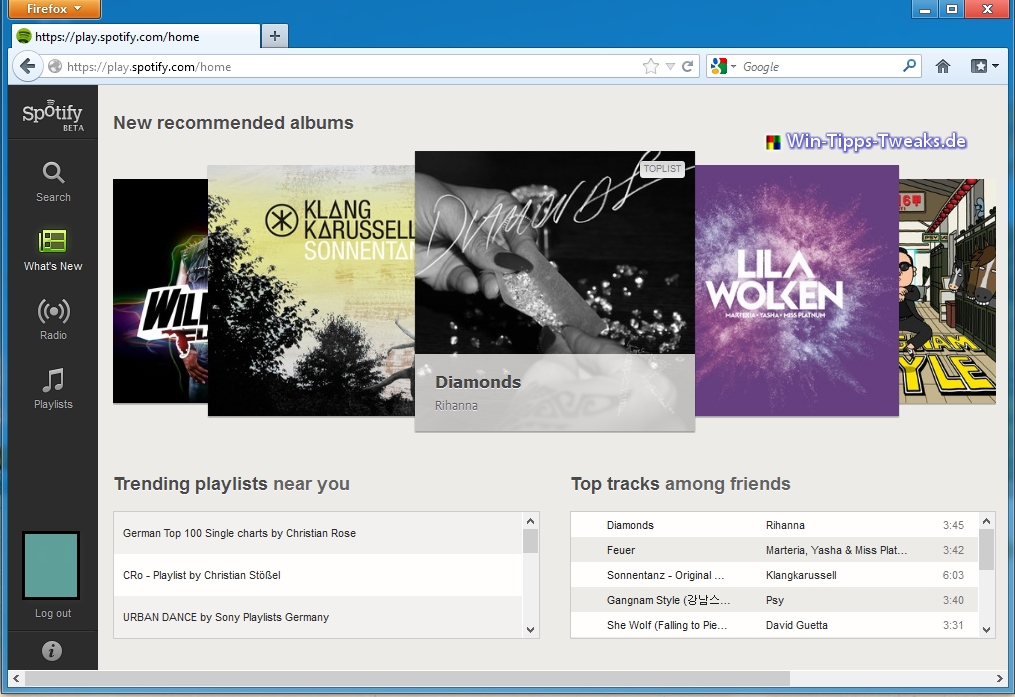This screenshot has width=1015, height=697.
Task: Click the Diamonds album title text
Action: [x=478, y=382]
